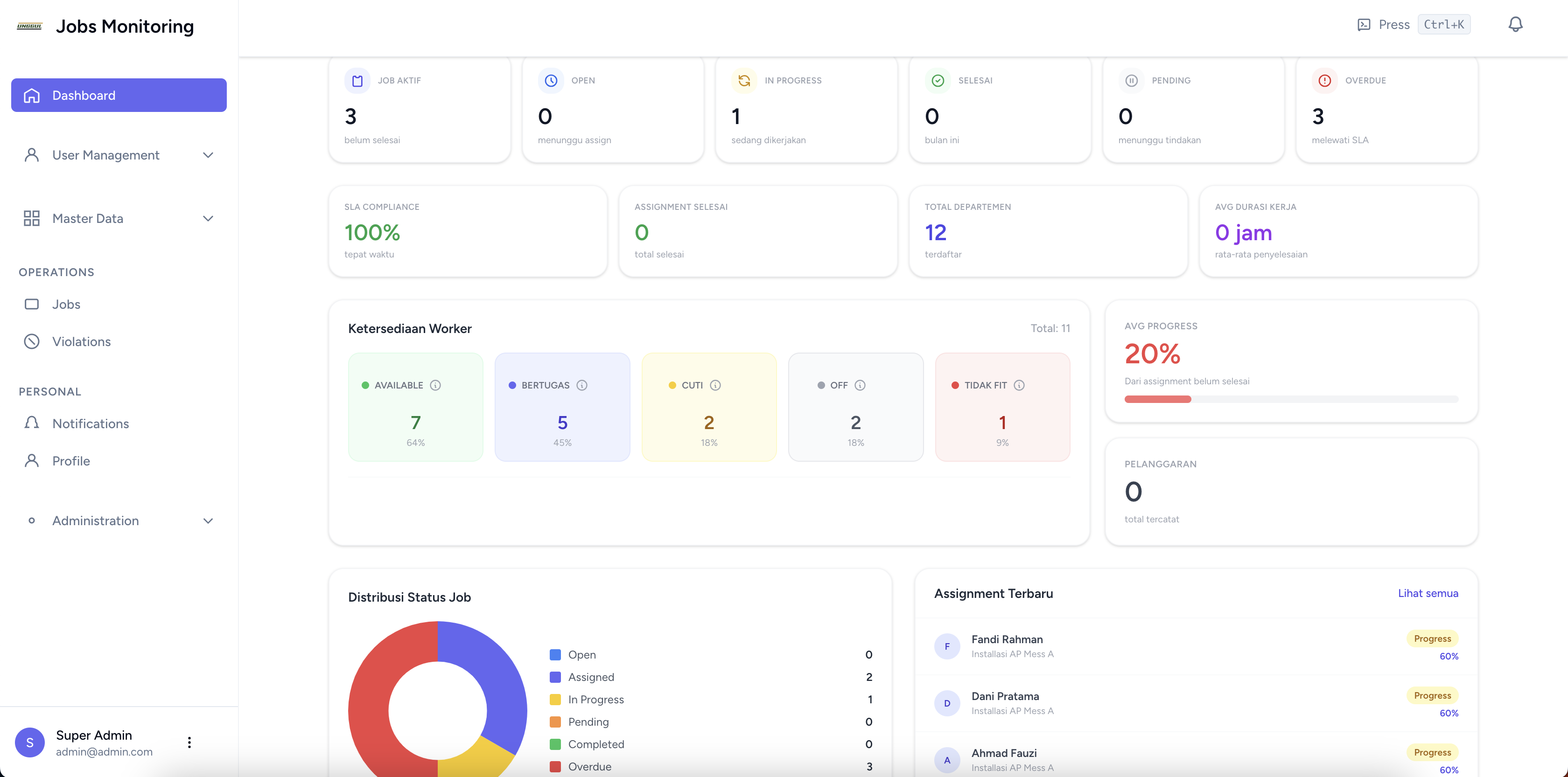The height and width of the screenshot is (777, 1568).
Task: Open the top bar notification bell
Action: pyautogui.click(x=1516, y=24)
